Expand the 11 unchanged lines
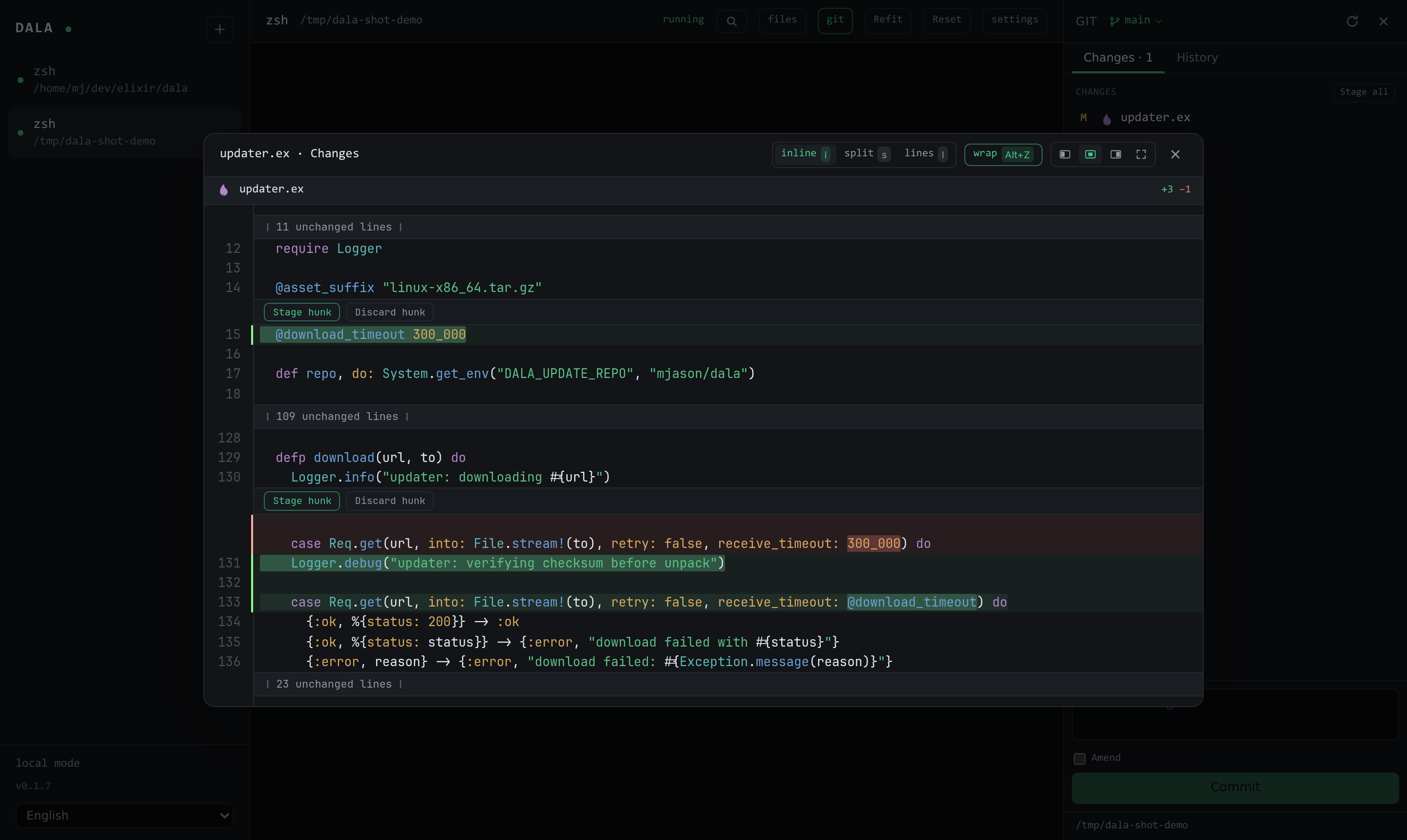1407x840 pixels. pos(728,227)
